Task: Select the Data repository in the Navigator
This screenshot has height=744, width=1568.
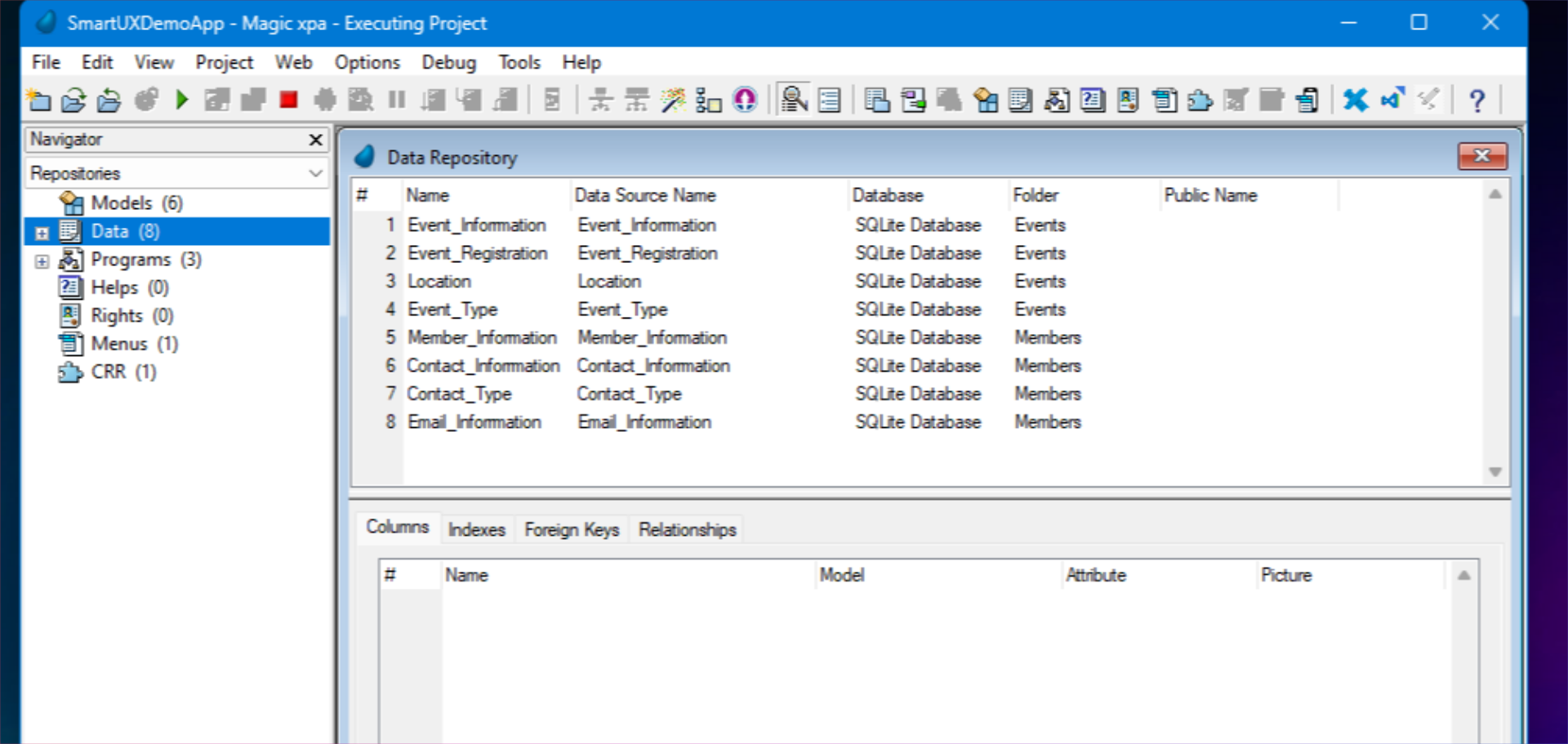Action: point(109,231)
